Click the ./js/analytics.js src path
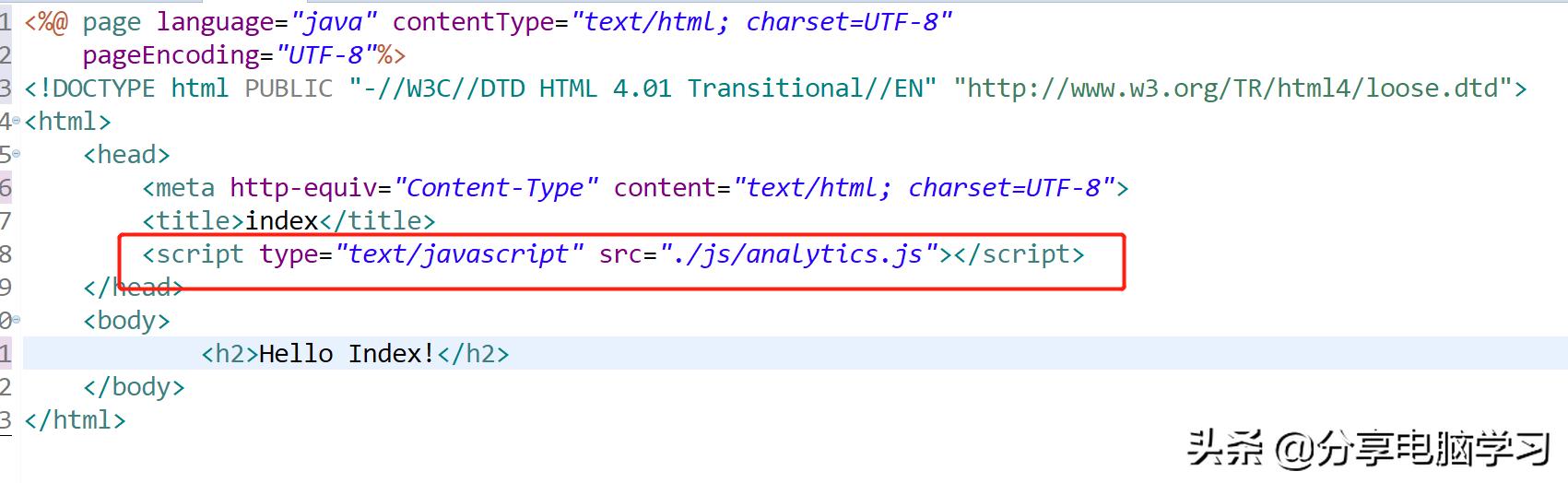Image resolution: width=1568 pixels, height=483 pixels. pyautogui.click(x=798, y=254)
